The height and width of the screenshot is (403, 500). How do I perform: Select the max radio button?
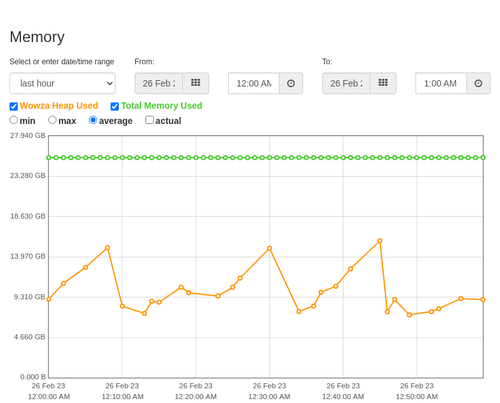pyautogui.click(x=52, y=120)
